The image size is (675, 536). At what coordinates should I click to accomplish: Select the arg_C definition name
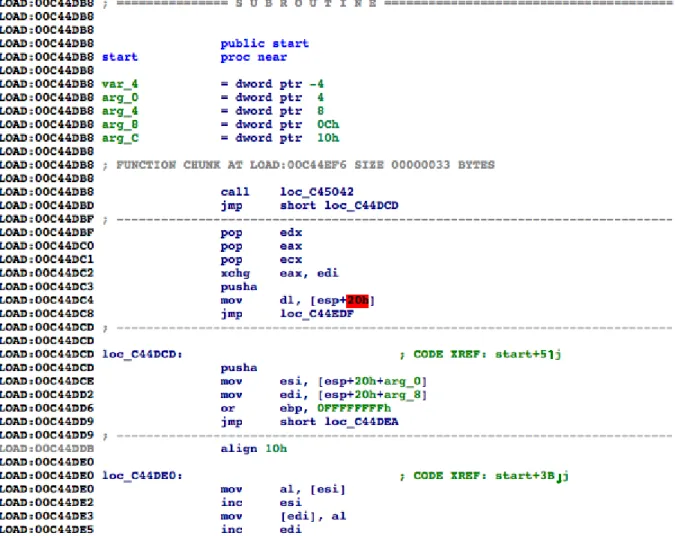[120, 138]
